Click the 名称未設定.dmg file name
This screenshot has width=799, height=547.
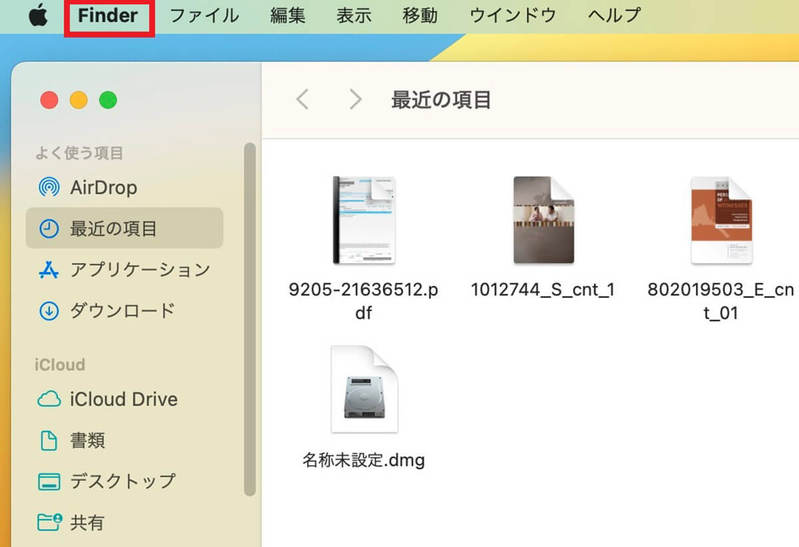(x=363, y=460)
